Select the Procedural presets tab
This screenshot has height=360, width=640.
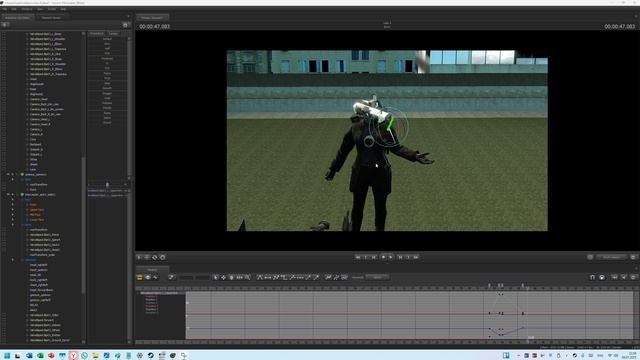(97, 33)
